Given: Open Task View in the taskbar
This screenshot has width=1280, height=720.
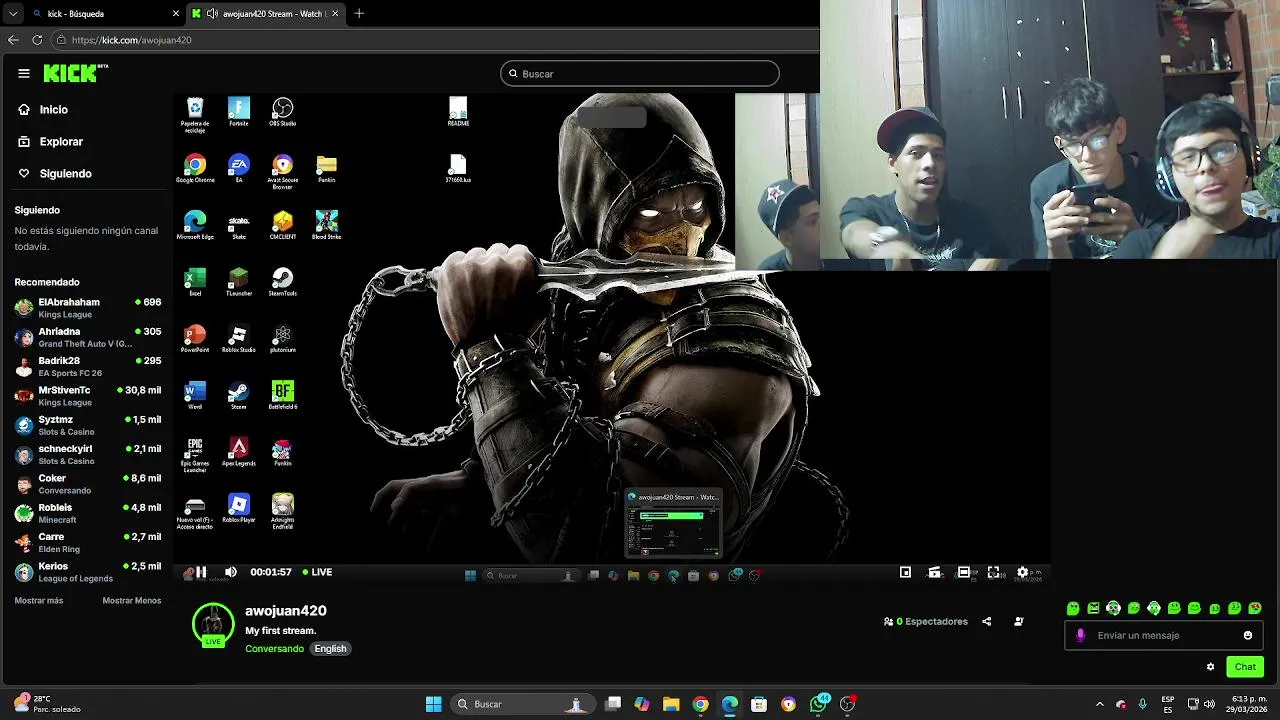Looking at the screenshot, I should coord(613,704).
